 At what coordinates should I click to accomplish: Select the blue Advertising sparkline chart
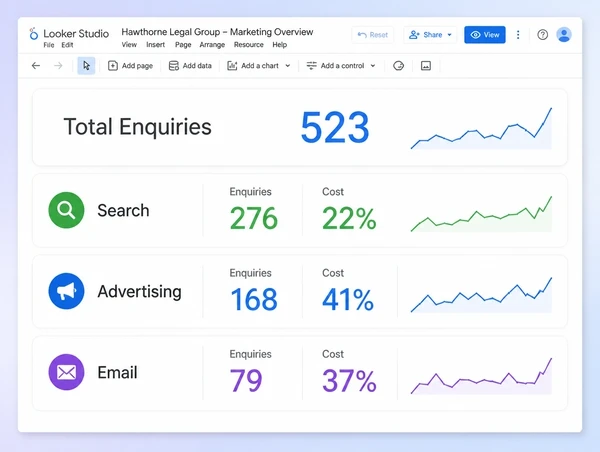point(481,295)
